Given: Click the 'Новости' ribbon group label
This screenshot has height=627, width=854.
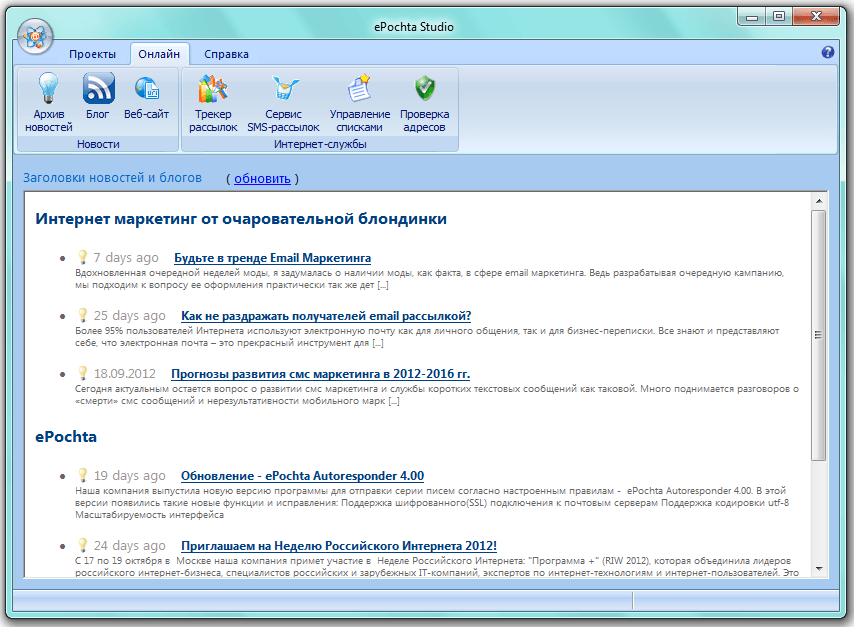Looking at the screenshot, I should coord(98,144).
